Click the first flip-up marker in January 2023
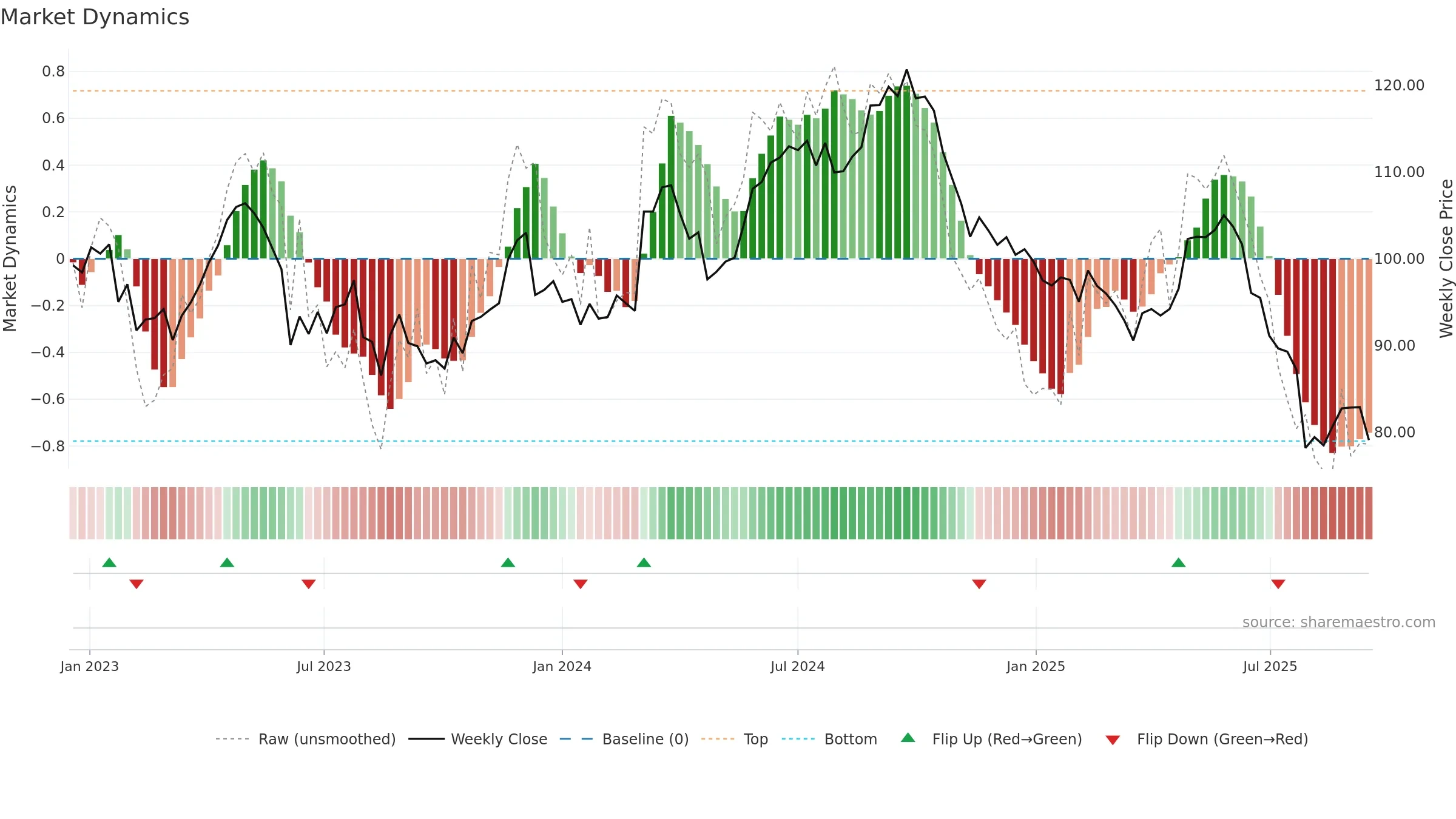Image resolution: width=1456 pixels, height=819 pixels. pos(109,562)
